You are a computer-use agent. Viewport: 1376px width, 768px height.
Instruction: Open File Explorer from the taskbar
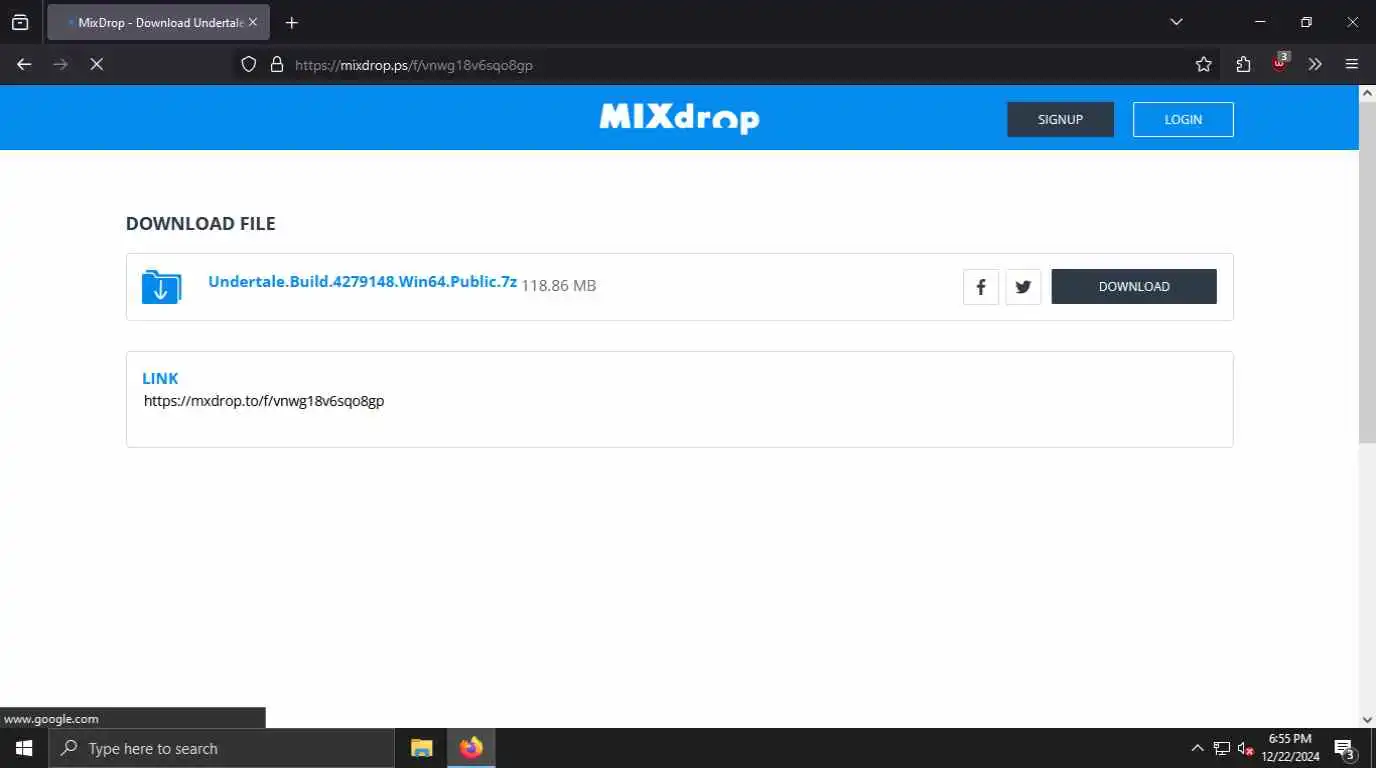422,748
